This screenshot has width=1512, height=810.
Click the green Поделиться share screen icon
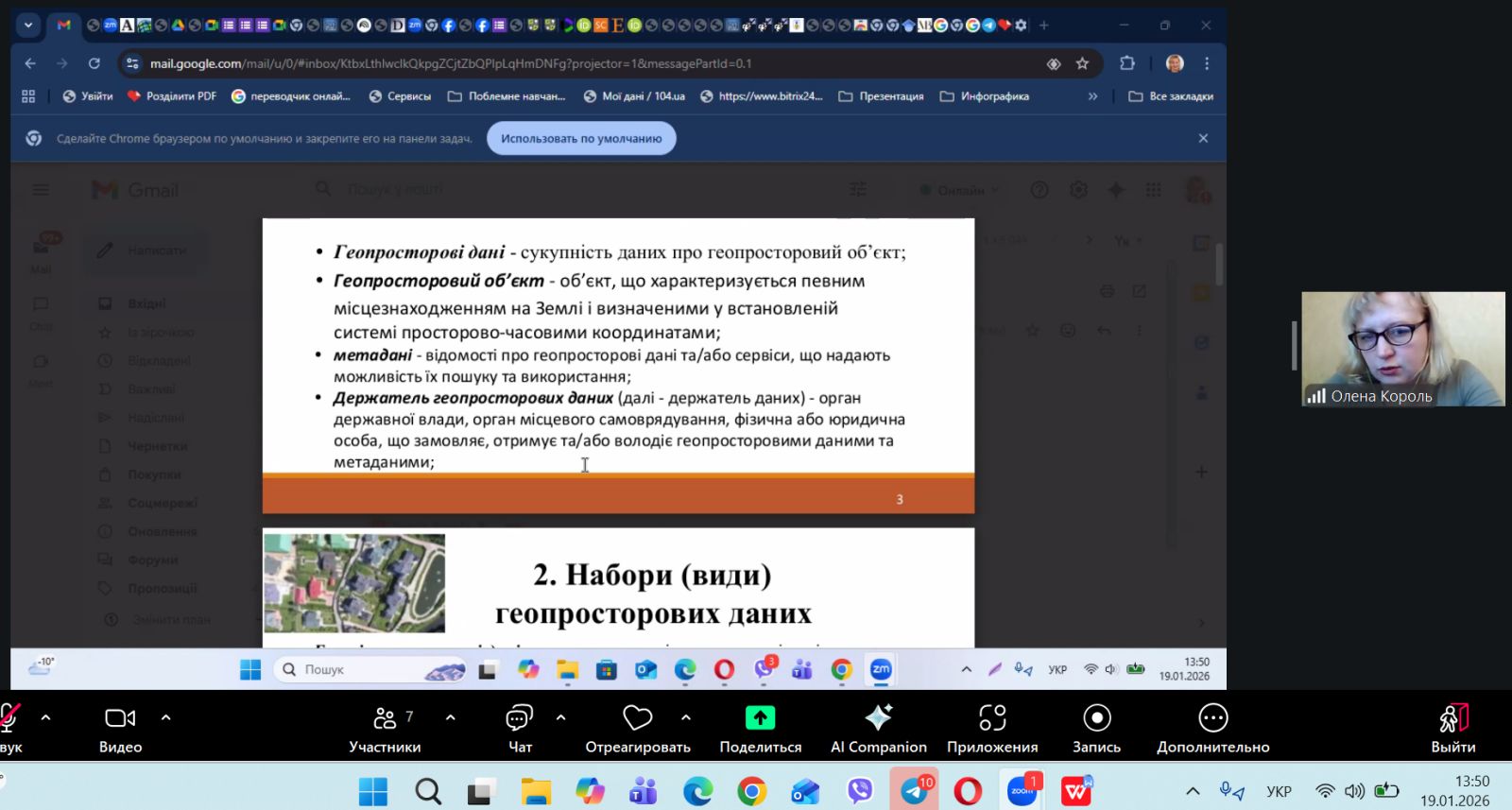pos(760,719)
